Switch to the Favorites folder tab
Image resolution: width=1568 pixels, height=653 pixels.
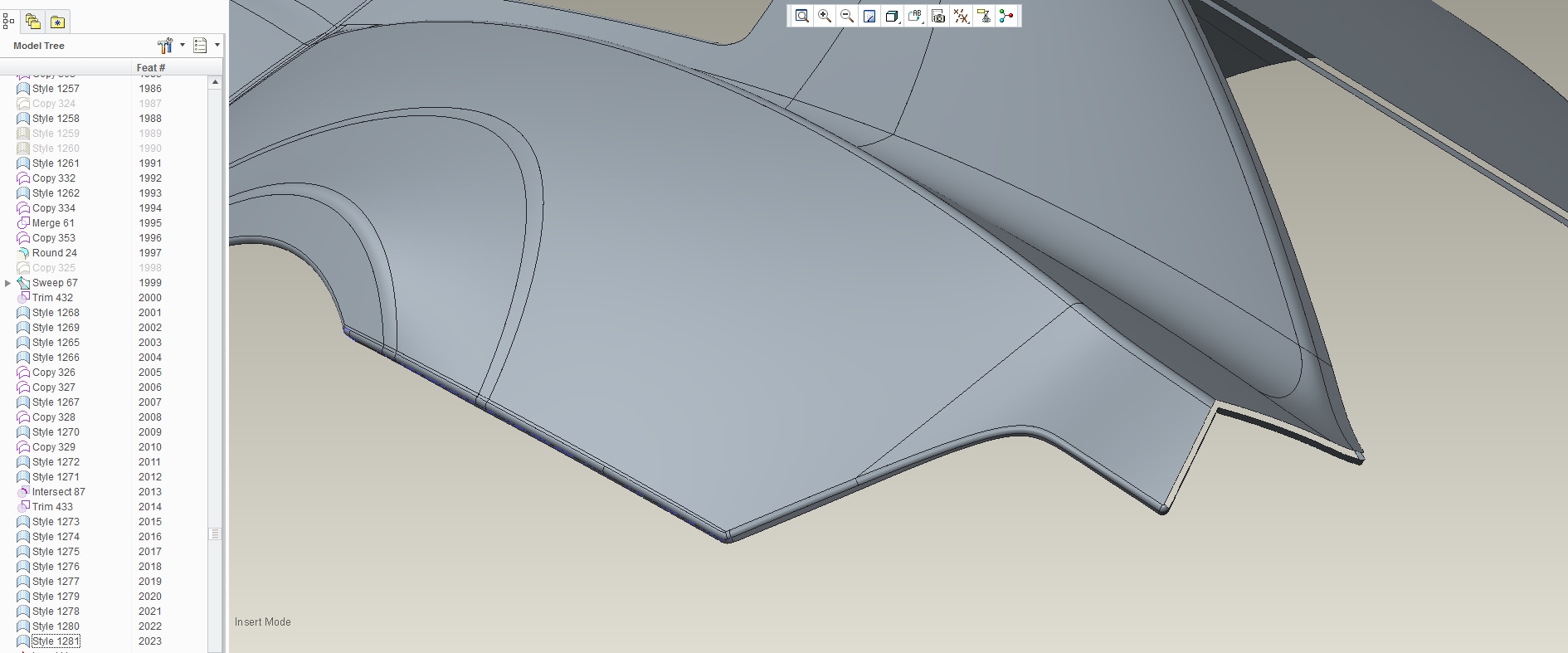[57, 22]
